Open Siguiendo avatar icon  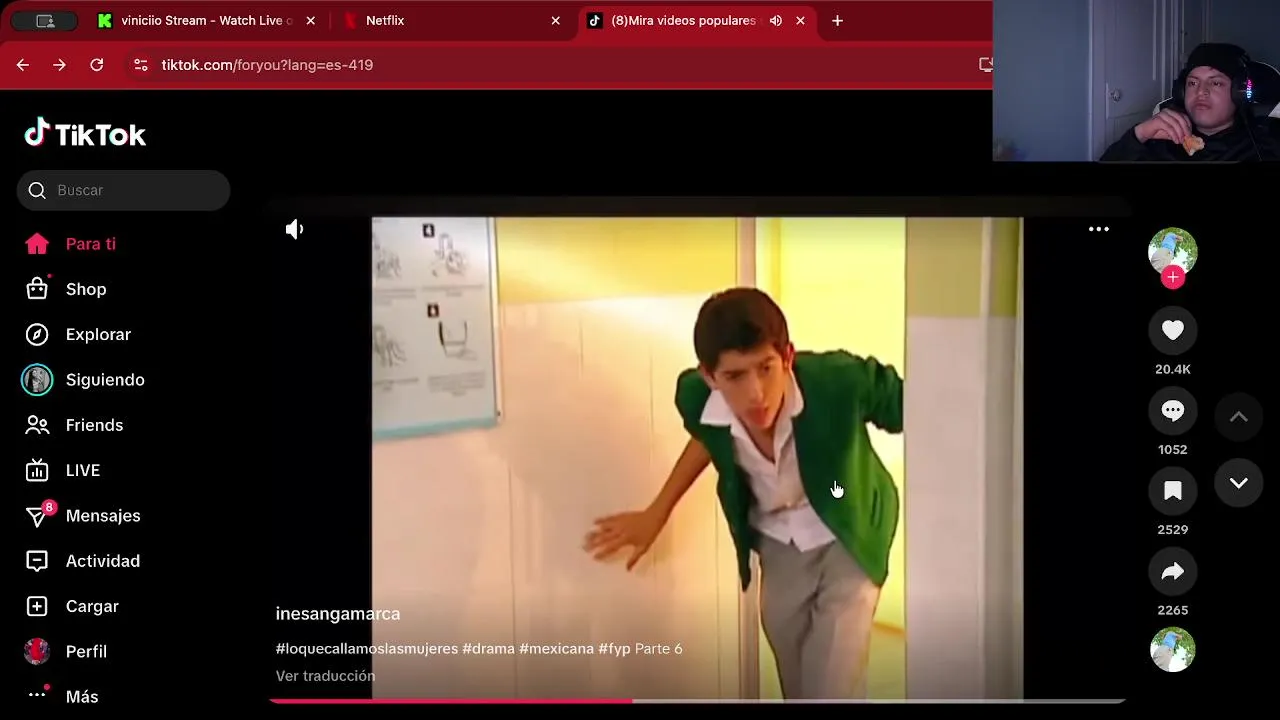click(x=37, y=380)
